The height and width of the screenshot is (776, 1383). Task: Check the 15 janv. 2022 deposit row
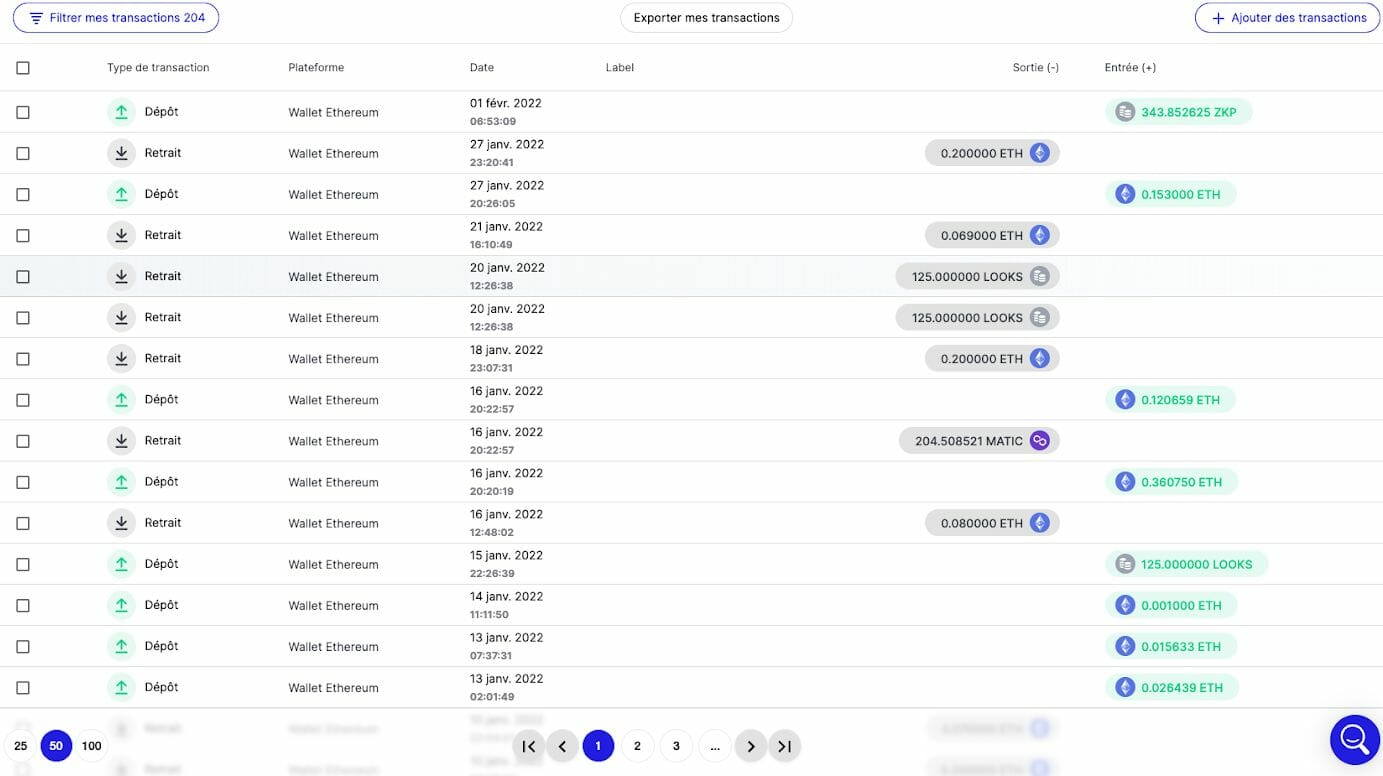click(x=23, y=564)
